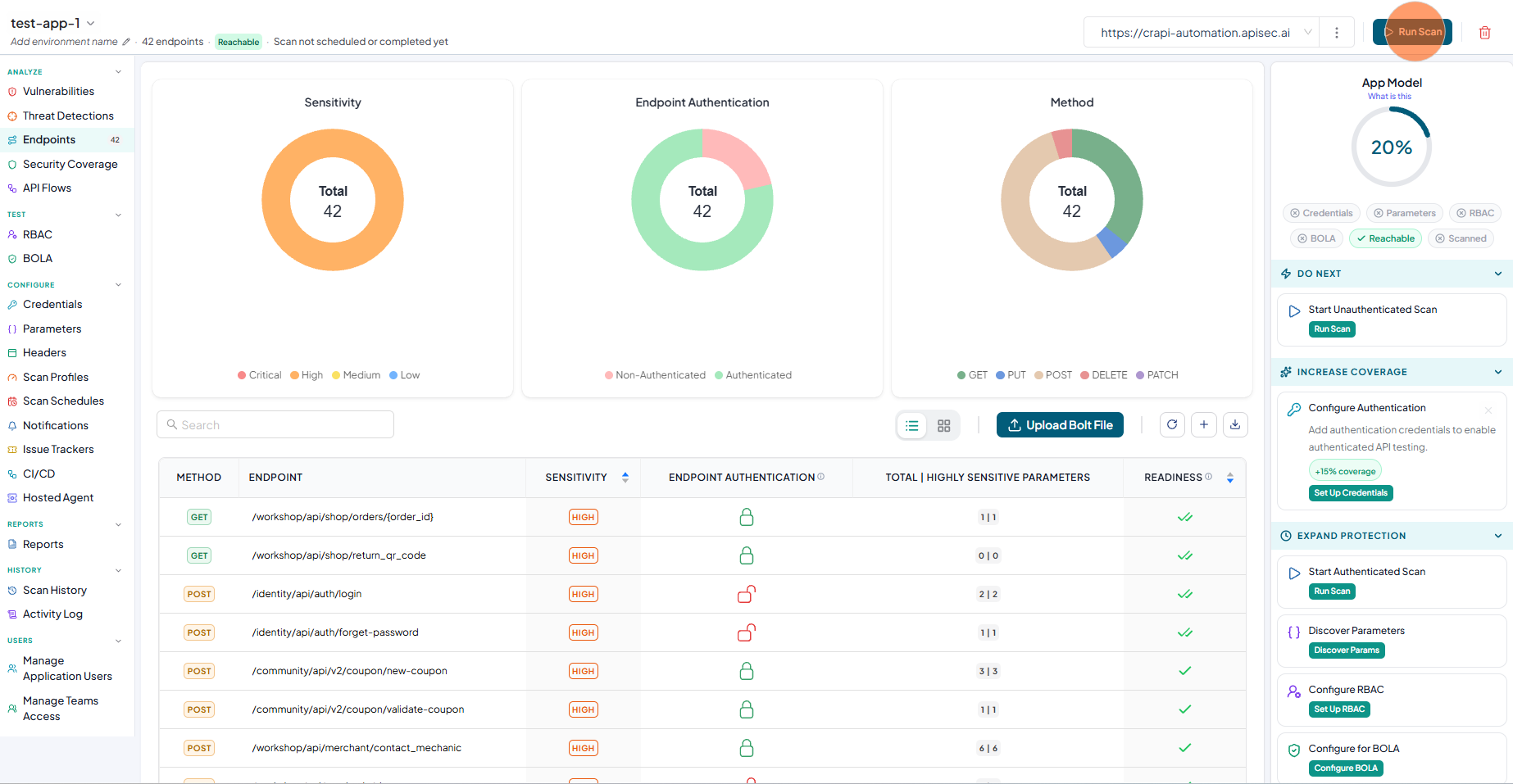
Task: Collapse the Reports sidebar section
Action: [x=118, y=524]
